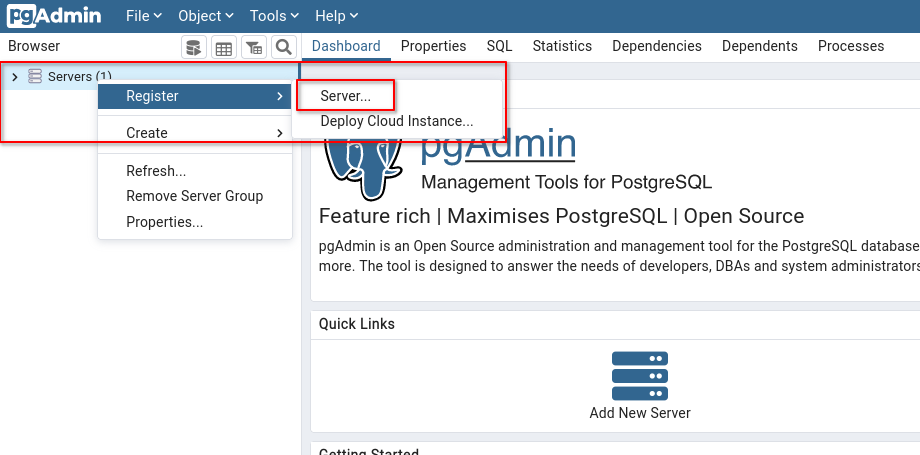Expand the Servers tree node
This screenshot has width=920, height=455.
[x=15, y=77]
